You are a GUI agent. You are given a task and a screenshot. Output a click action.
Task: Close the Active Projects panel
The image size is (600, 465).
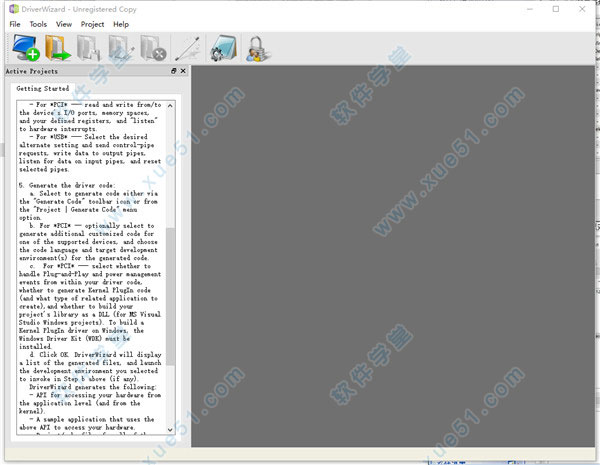click(x=182, y=72)
